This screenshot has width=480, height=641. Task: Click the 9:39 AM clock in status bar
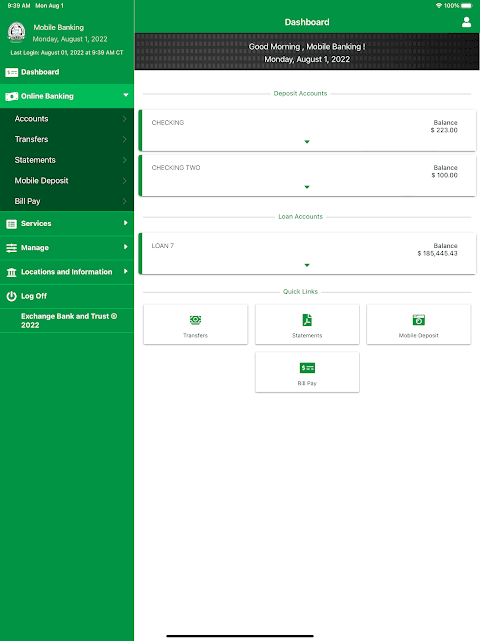(x=19, y=6)
